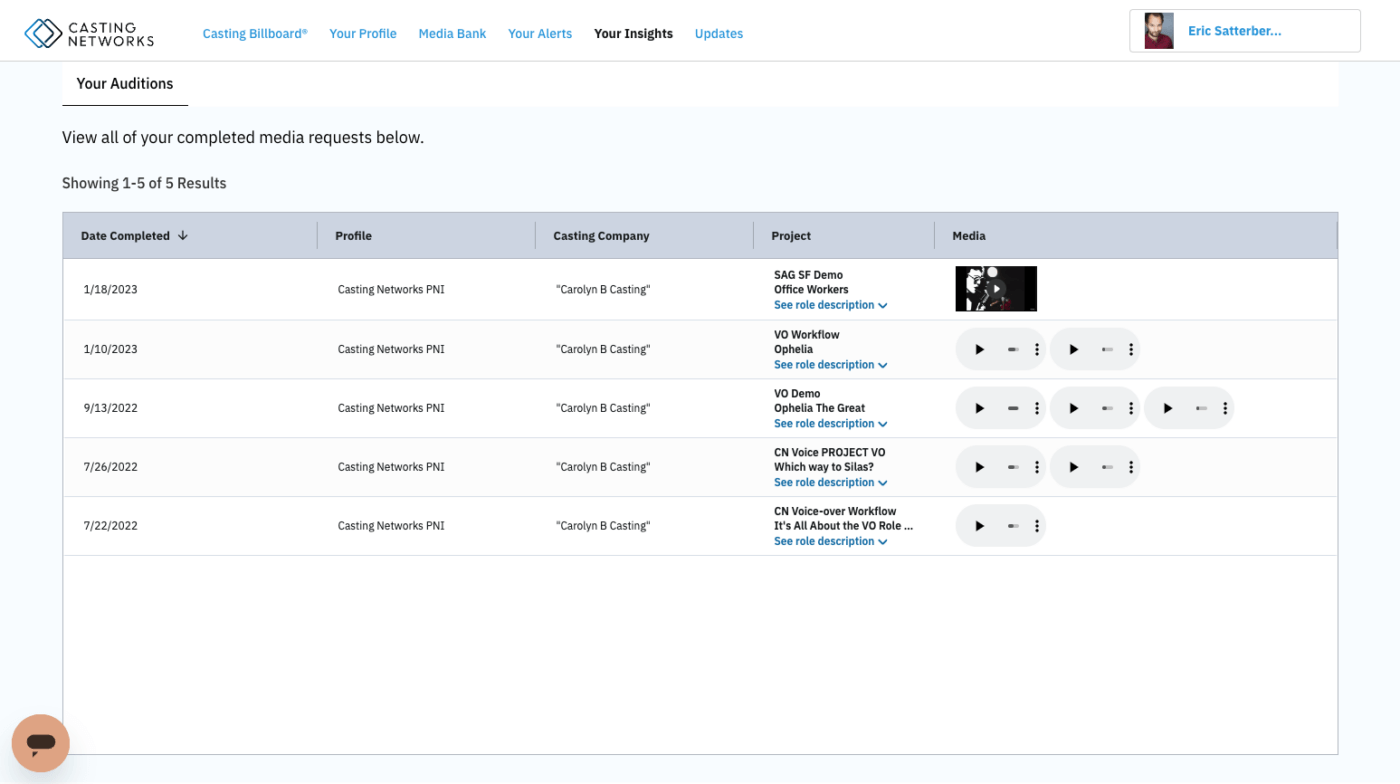Switch to the Your Auditions tab
Screen dimensions: 1400x784
click(124, 84)
